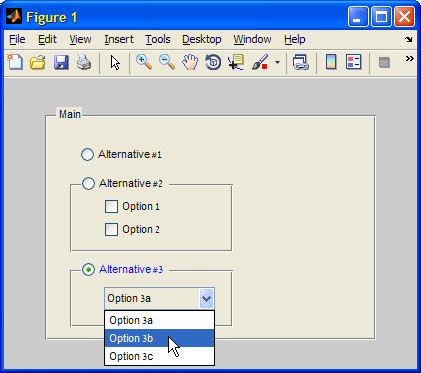
Task: Select the Zoom In magnifier tool
Action: [x=144, y=62]
